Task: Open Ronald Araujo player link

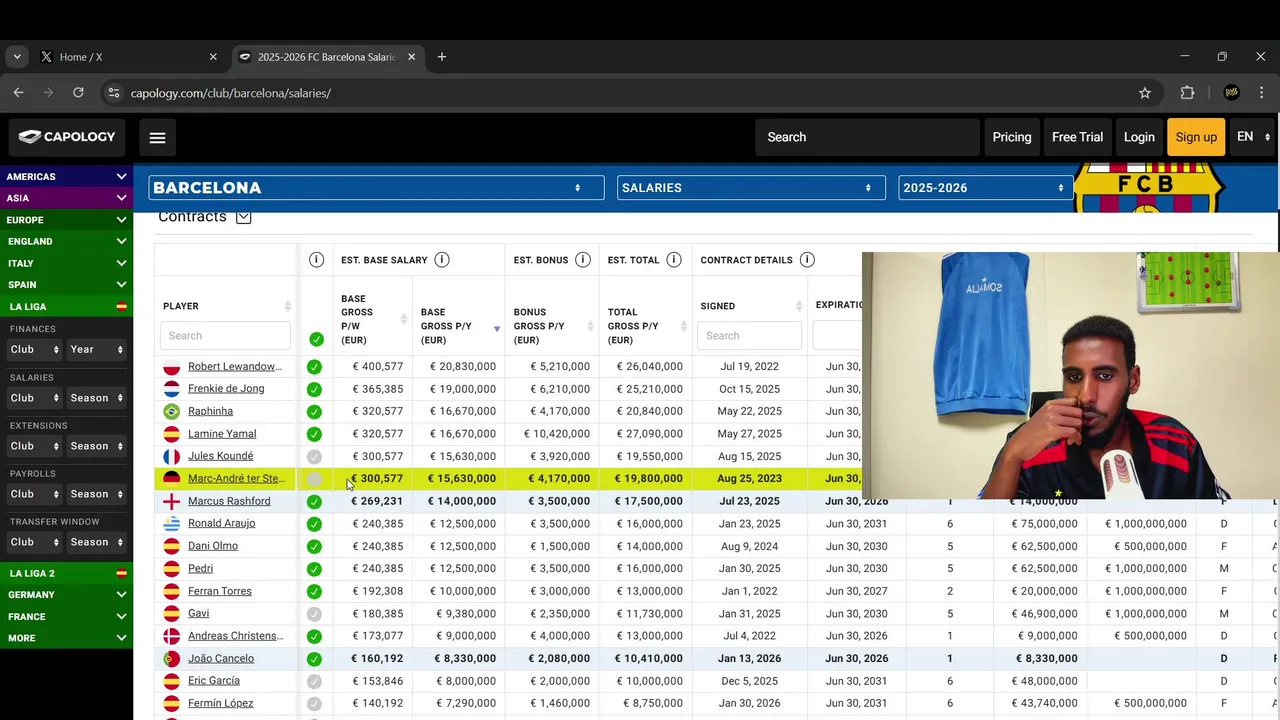Action: (221, 523)
